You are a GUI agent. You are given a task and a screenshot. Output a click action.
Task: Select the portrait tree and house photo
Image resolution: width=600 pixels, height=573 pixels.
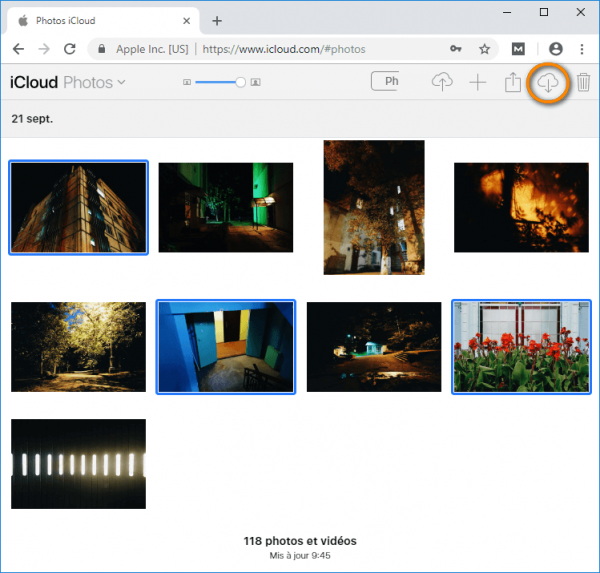[x=374, y=207]
